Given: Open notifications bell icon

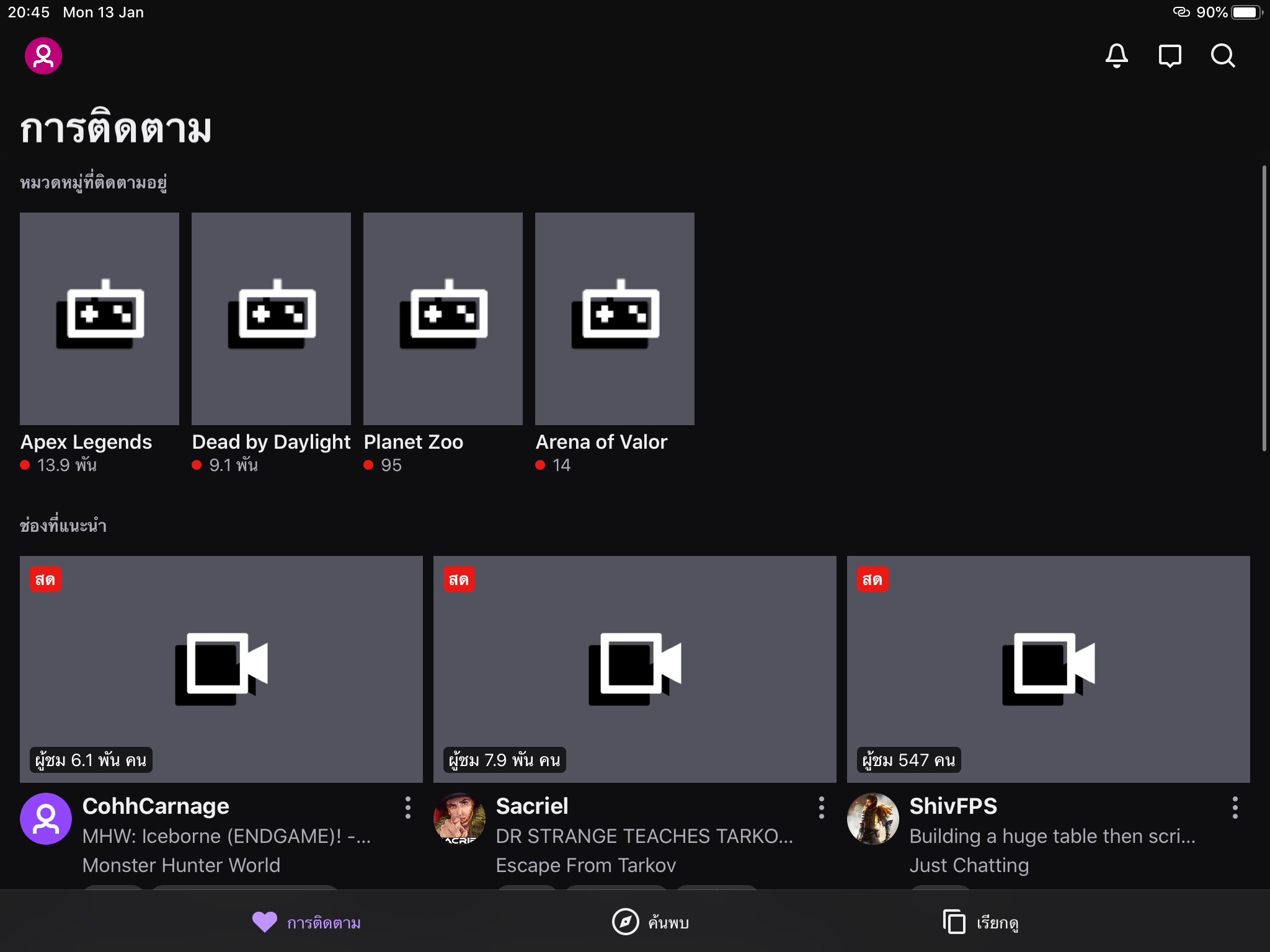Looking at the screenshot, I should pyautogui.click(x=1116, y=56).
